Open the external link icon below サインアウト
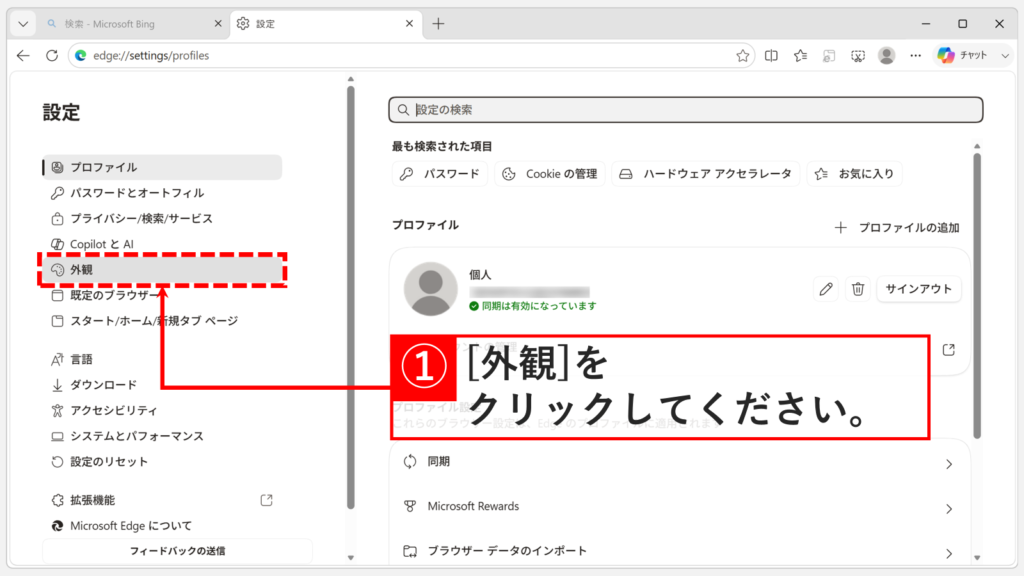Image resolution: width=1024 pixels, height=576 pixels. [x=949, y=350]
